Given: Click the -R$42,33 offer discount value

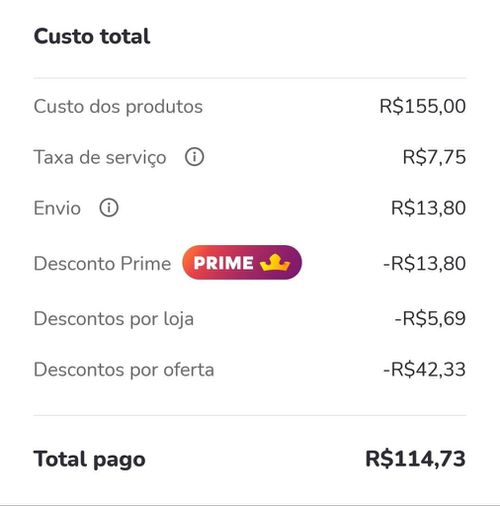Looking at the screenshot, I should click(x=425, y=369).
